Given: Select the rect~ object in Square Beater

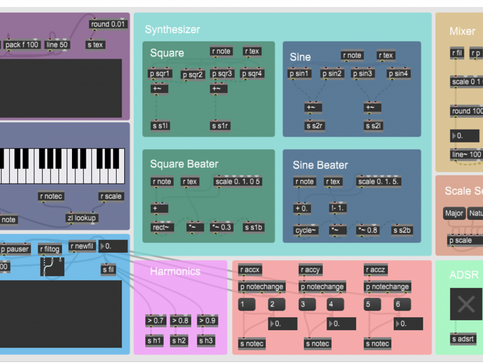Looking at the screenshot, I should pyautogui.click(x=162, y=228).
